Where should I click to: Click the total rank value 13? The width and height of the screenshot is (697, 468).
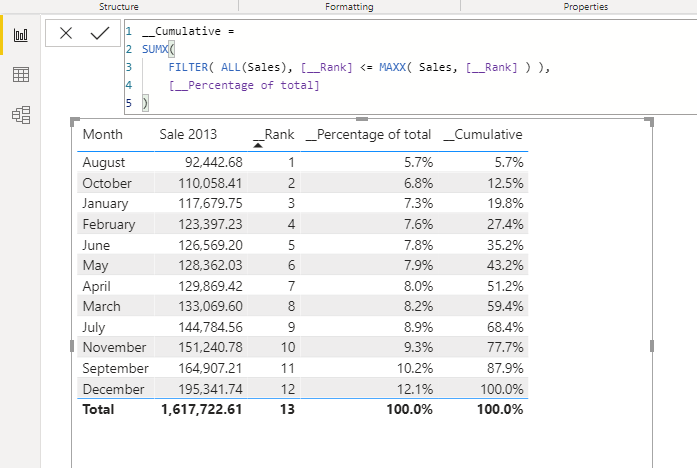click(287, 409)
